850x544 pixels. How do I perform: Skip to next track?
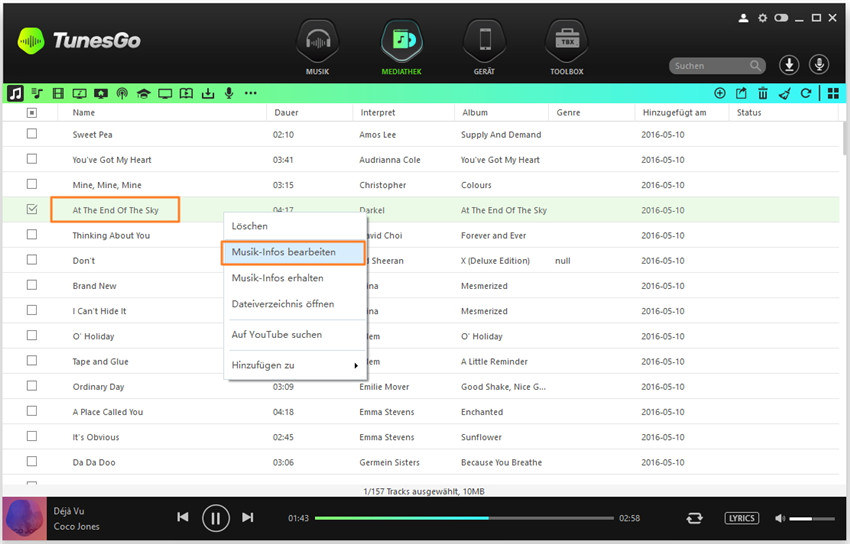[x=248, y=517]
